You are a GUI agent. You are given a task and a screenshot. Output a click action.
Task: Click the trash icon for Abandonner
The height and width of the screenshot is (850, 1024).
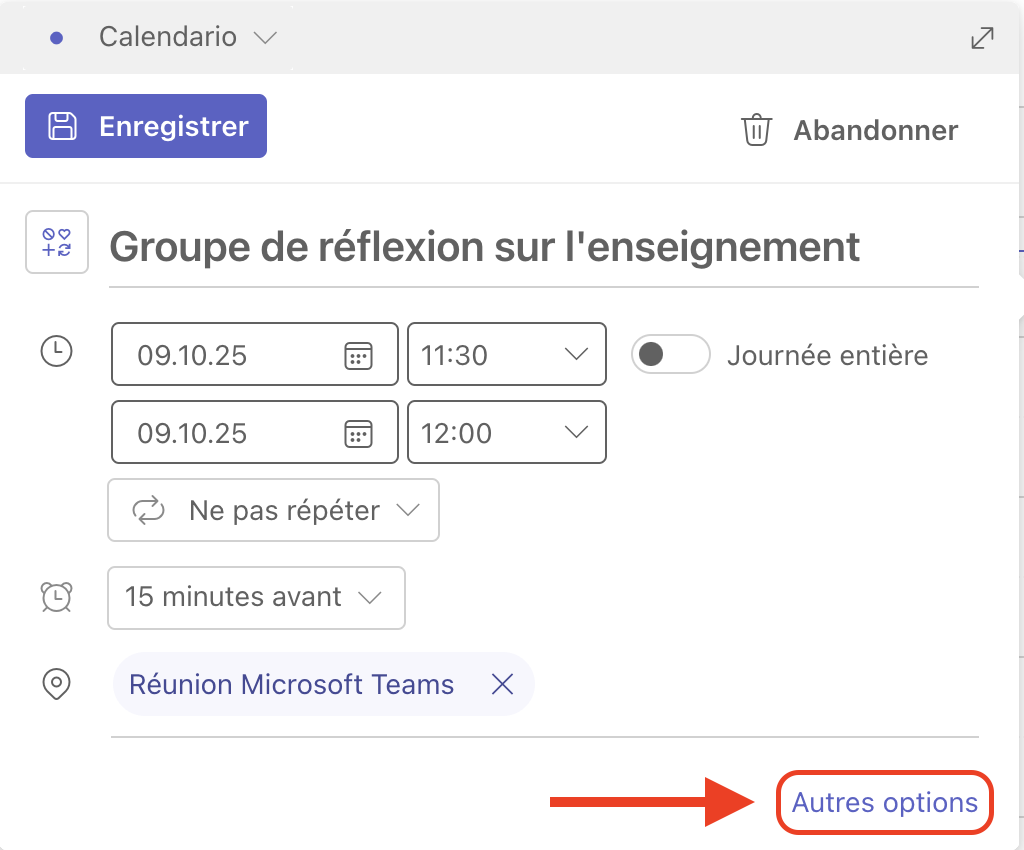point(756,130)
